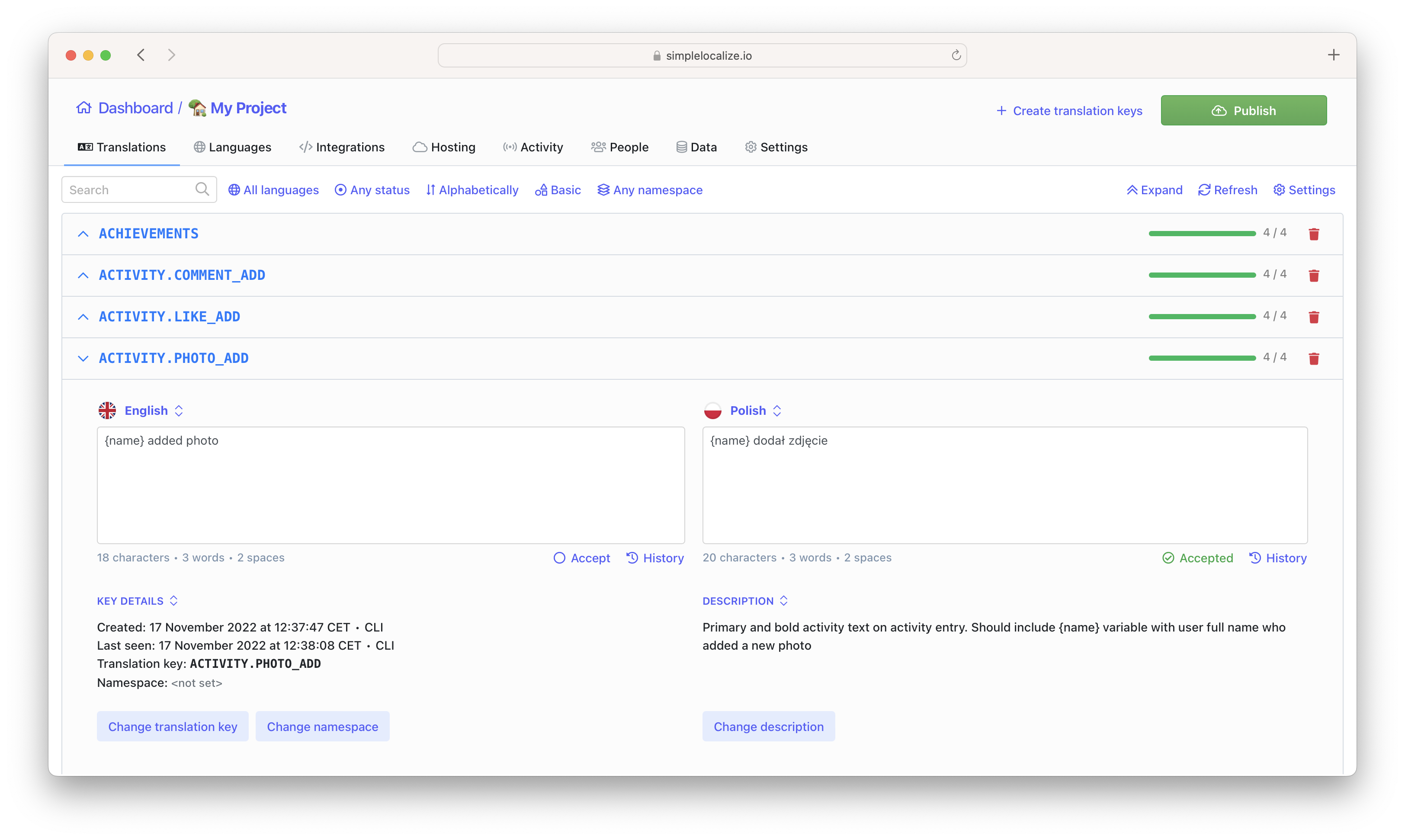Viewport: 1405px width, 840px height.
Task: Open the Any status filter dropdown
Action: (x=371, y=189)
